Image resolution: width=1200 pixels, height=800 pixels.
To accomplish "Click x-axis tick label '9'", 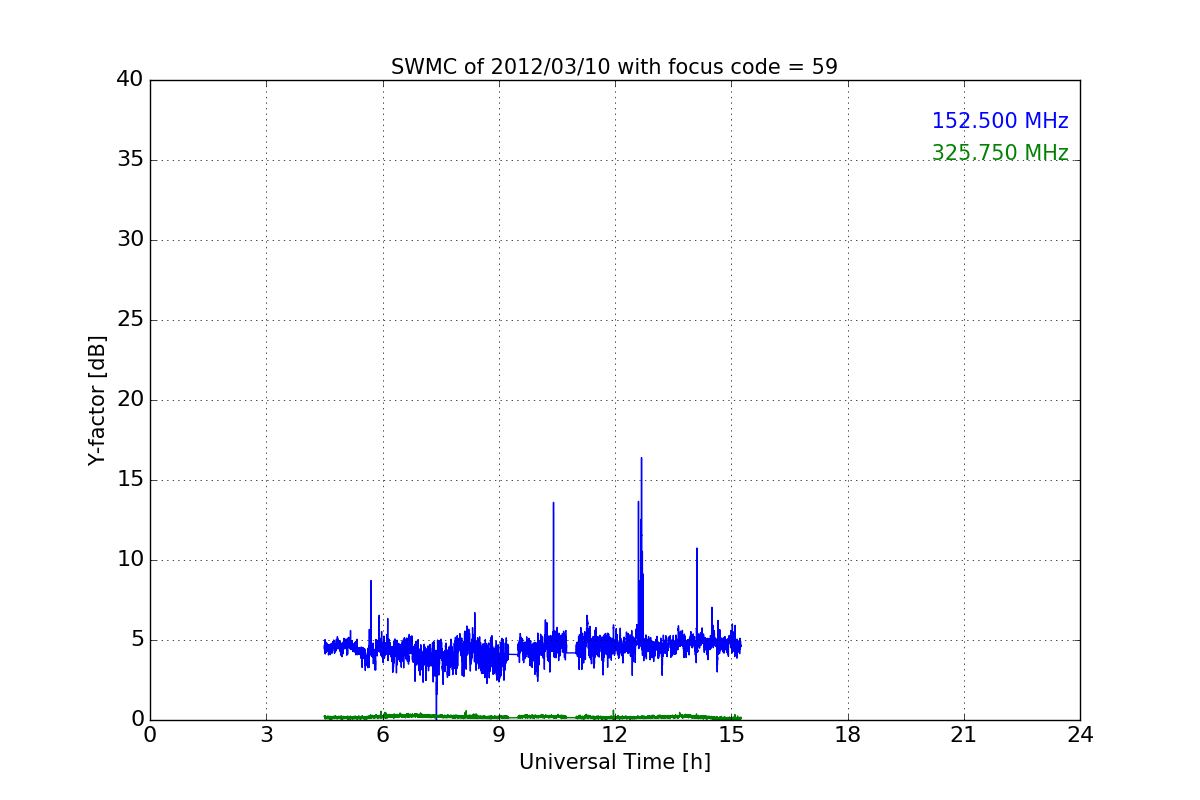I will point(499,735).
